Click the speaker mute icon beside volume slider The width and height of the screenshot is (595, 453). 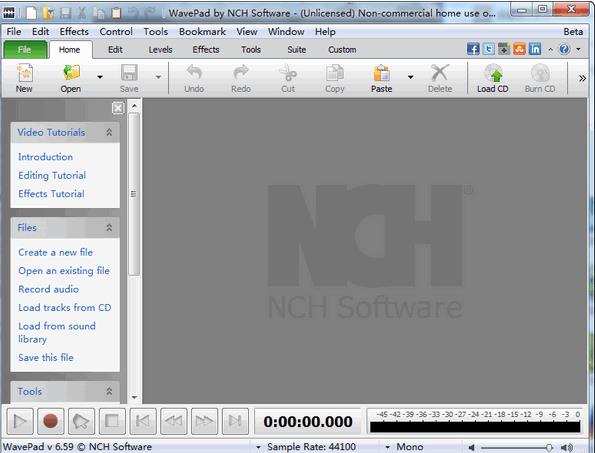(x=471, y=447)
